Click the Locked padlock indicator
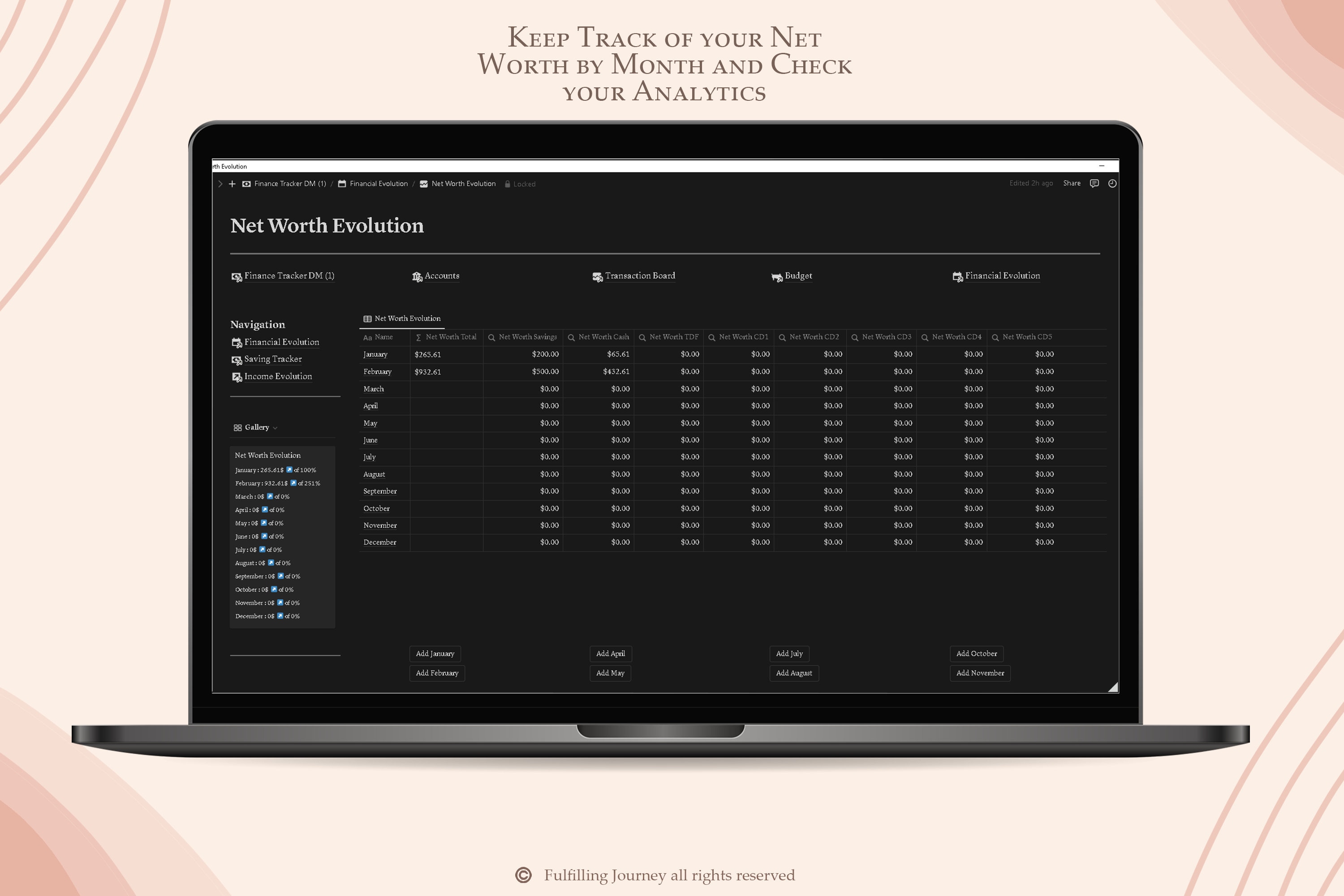1344x896 pixels. [x=520, y=184]
